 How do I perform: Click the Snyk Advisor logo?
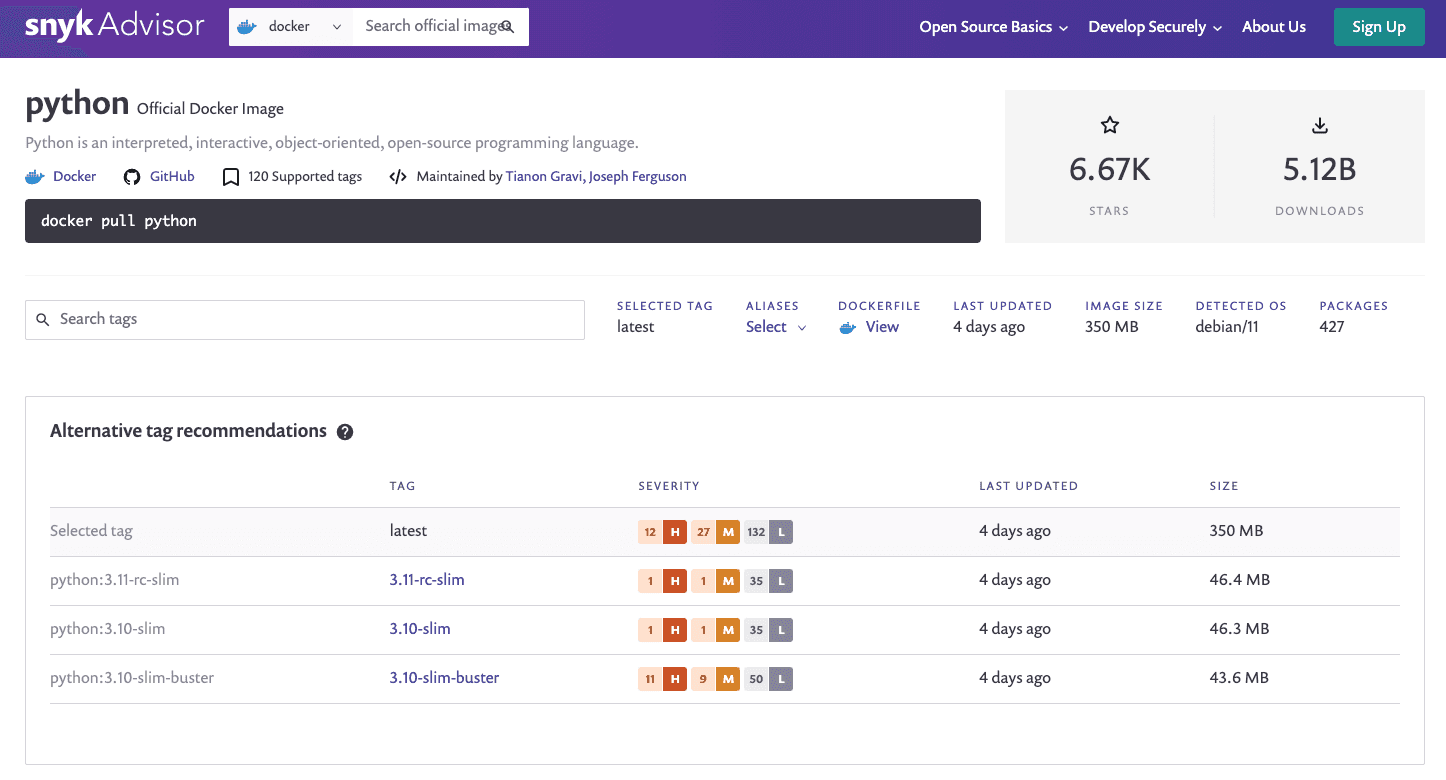click(x=114, y=27)
